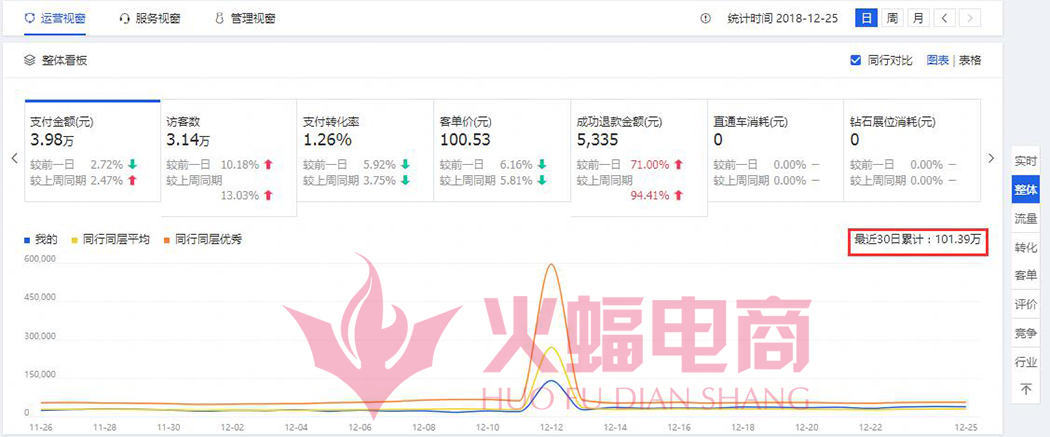
Task: Toggle the 我的 legend series
Action: click(40, 239)
